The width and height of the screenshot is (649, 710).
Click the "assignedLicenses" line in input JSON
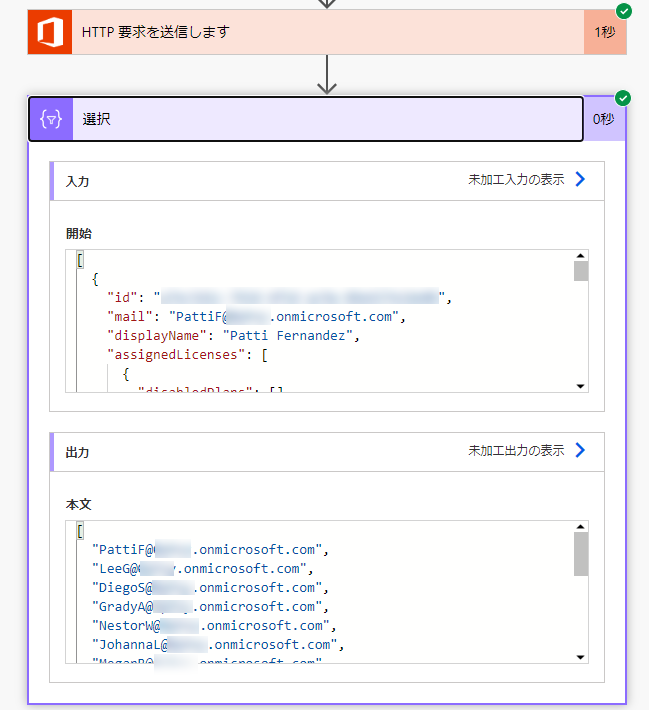[187, 355]
